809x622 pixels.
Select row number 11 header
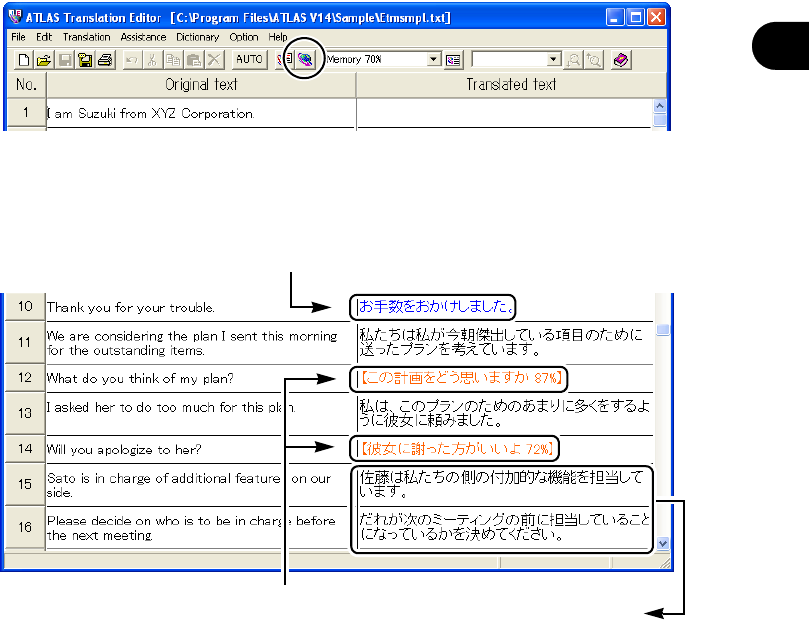pyautogui.click(x=25, y=342)
